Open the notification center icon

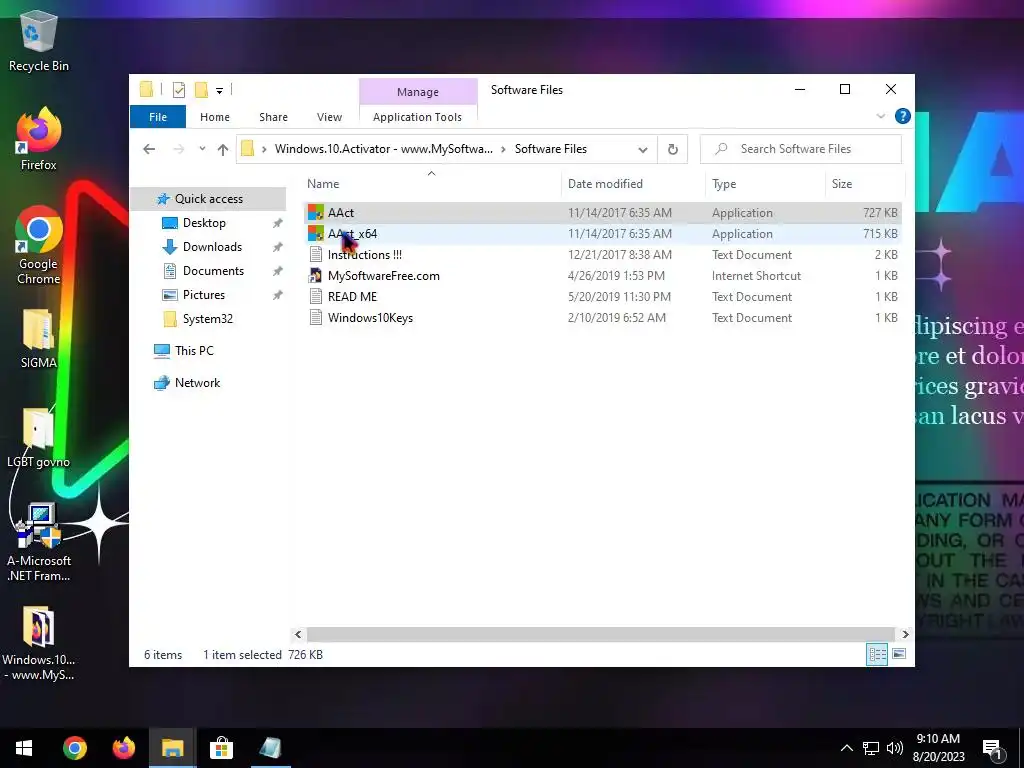993,749
